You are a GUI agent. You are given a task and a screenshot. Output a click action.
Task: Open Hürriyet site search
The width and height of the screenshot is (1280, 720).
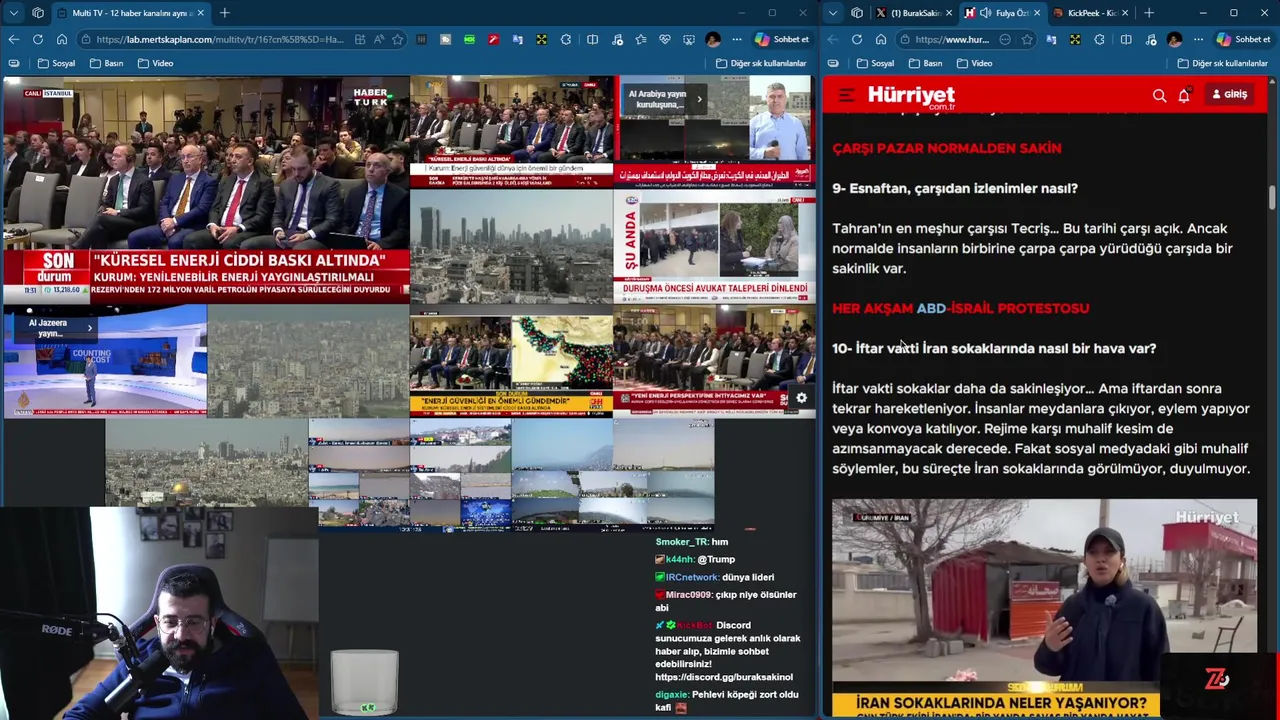coord(1159,95)
